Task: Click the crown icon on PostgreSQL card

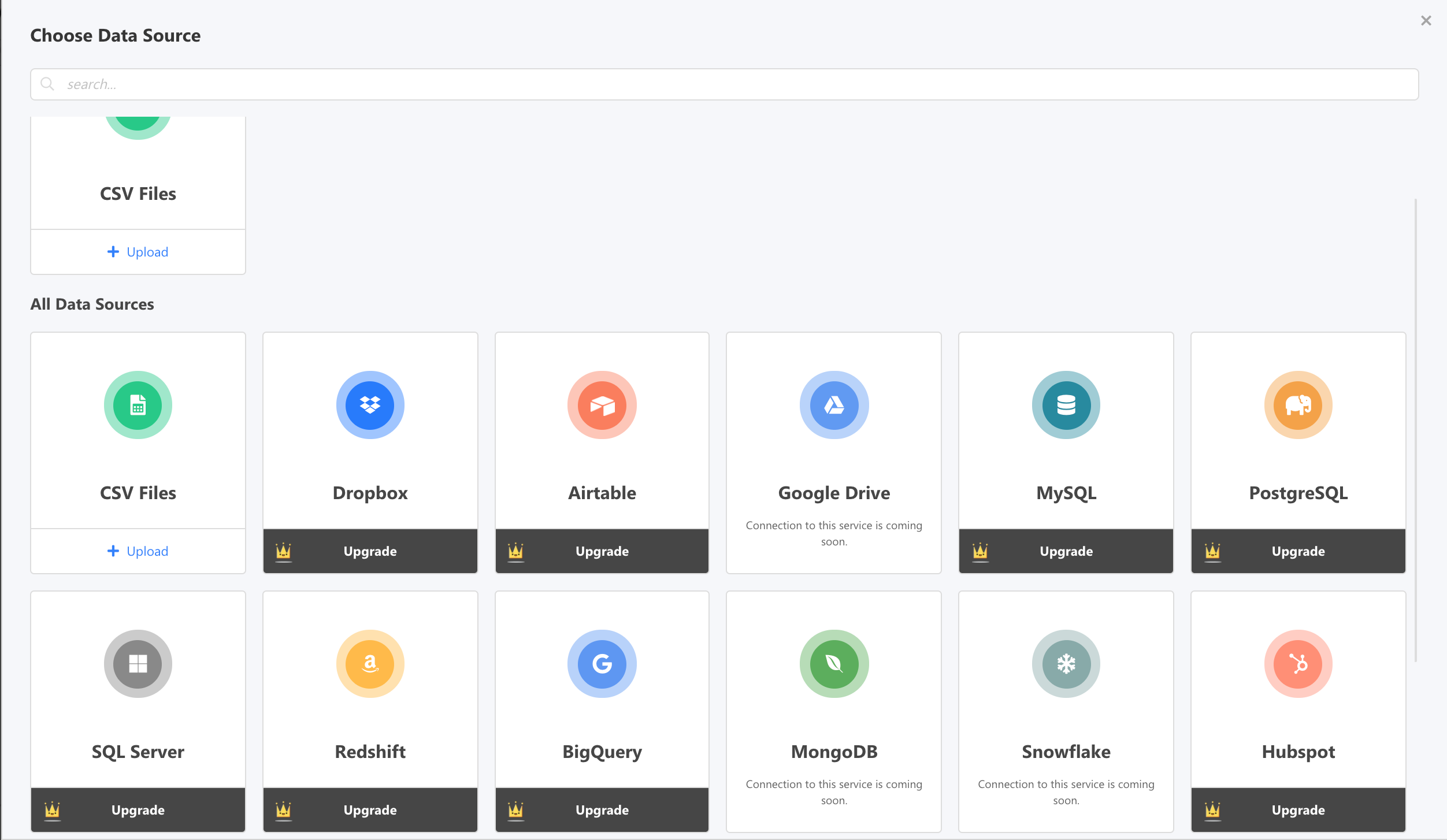Action: click(1212, 552)
